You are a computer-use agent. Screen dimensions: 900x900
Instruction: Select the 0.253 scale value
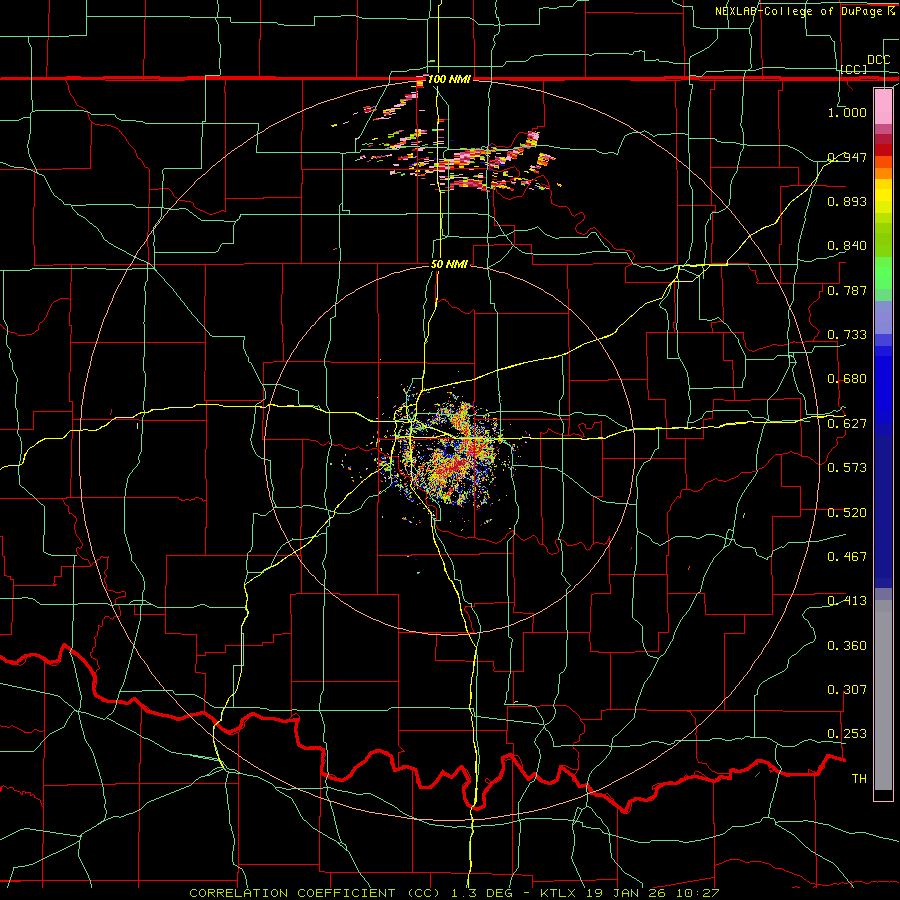[847, 734]
